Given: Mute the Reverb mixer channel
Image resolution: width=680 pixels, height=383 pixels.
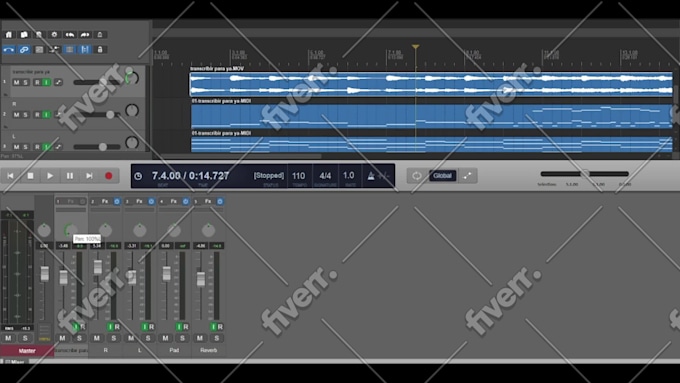Looking at the screenshot, I should click(x=199, y=338).
